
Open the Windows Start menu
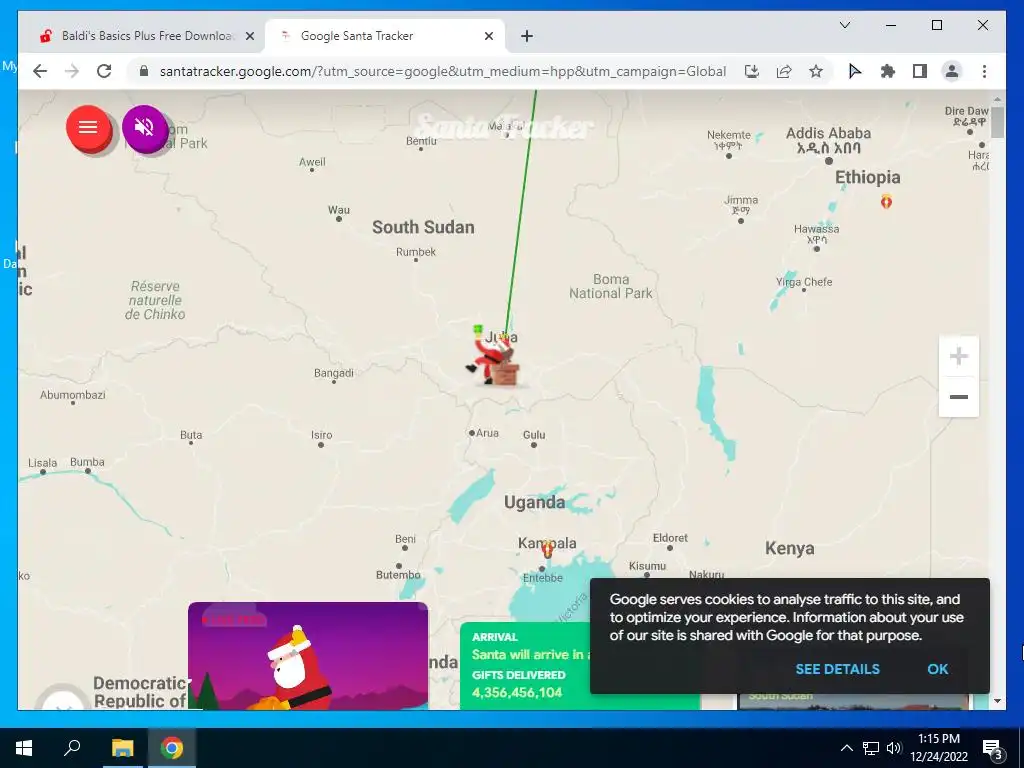click(24, 748)
